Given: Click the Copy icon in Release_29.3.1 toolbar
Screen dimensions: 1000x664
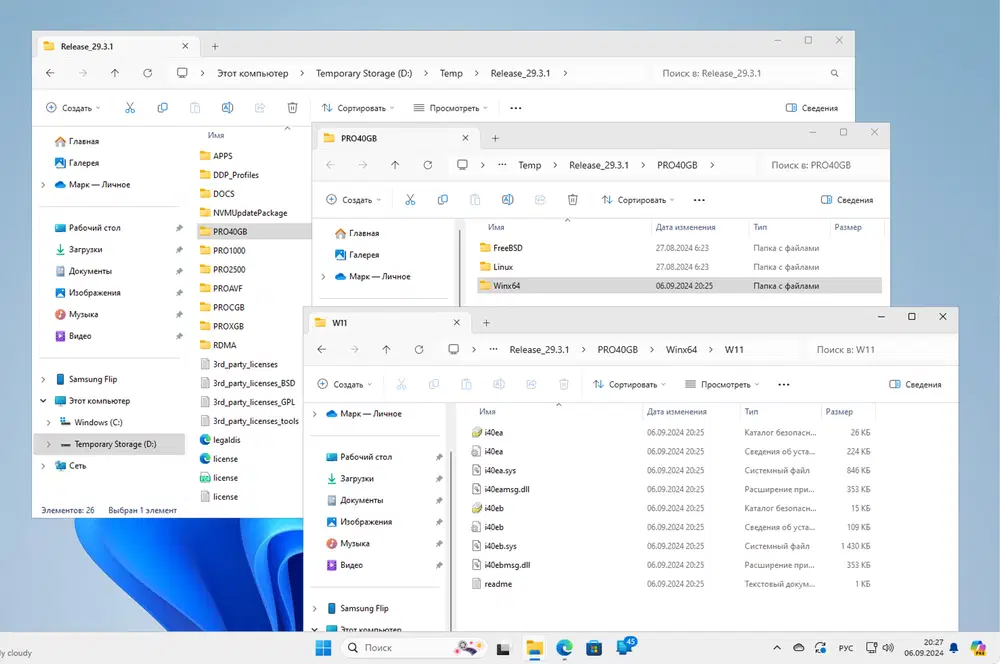Looking at the screenshot, I should point(162,108).
